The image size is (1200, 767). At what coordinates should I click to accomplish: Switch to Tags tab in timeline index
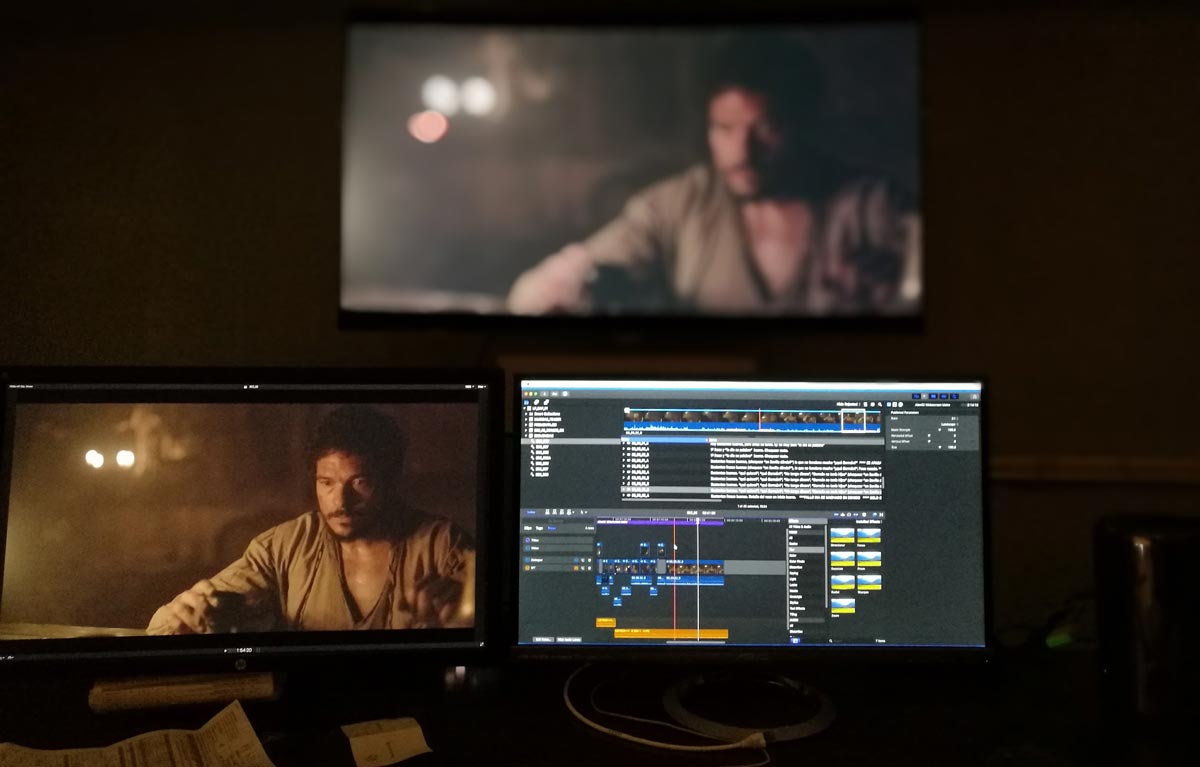(x=539, y=528)
